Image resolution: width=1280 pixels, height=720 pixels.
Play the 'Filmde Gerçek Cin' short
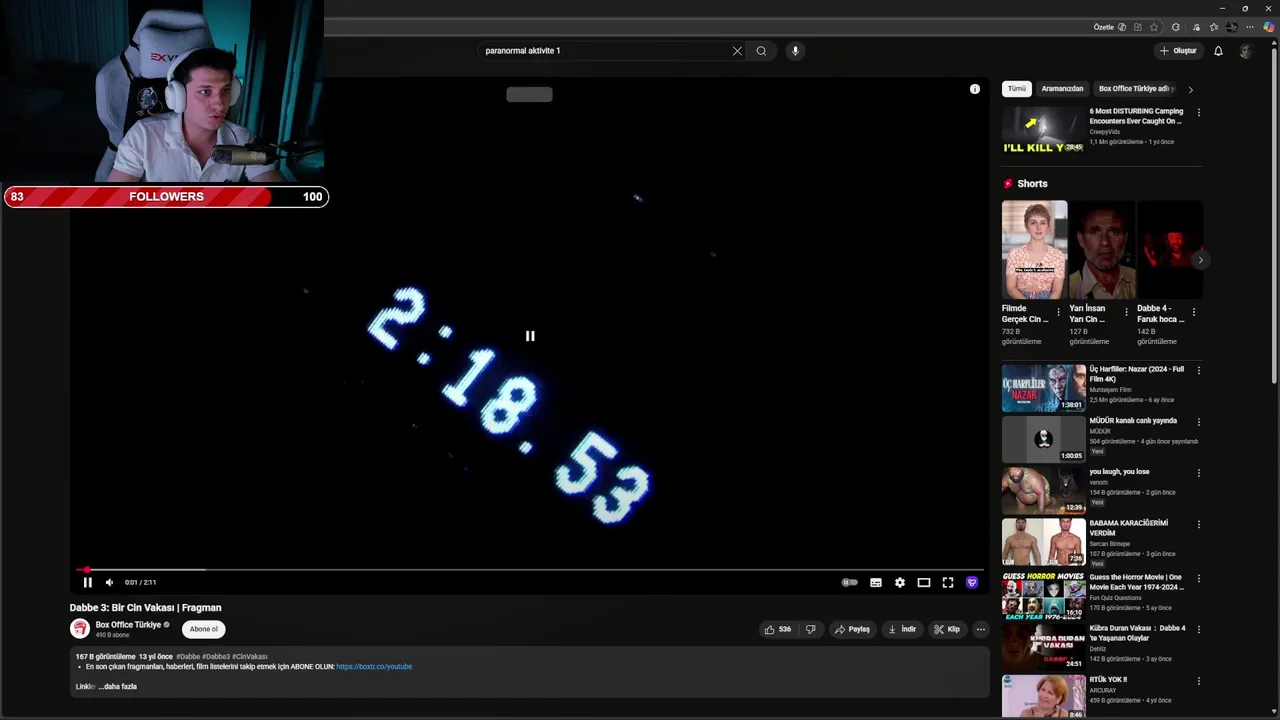pos(1035,250)
